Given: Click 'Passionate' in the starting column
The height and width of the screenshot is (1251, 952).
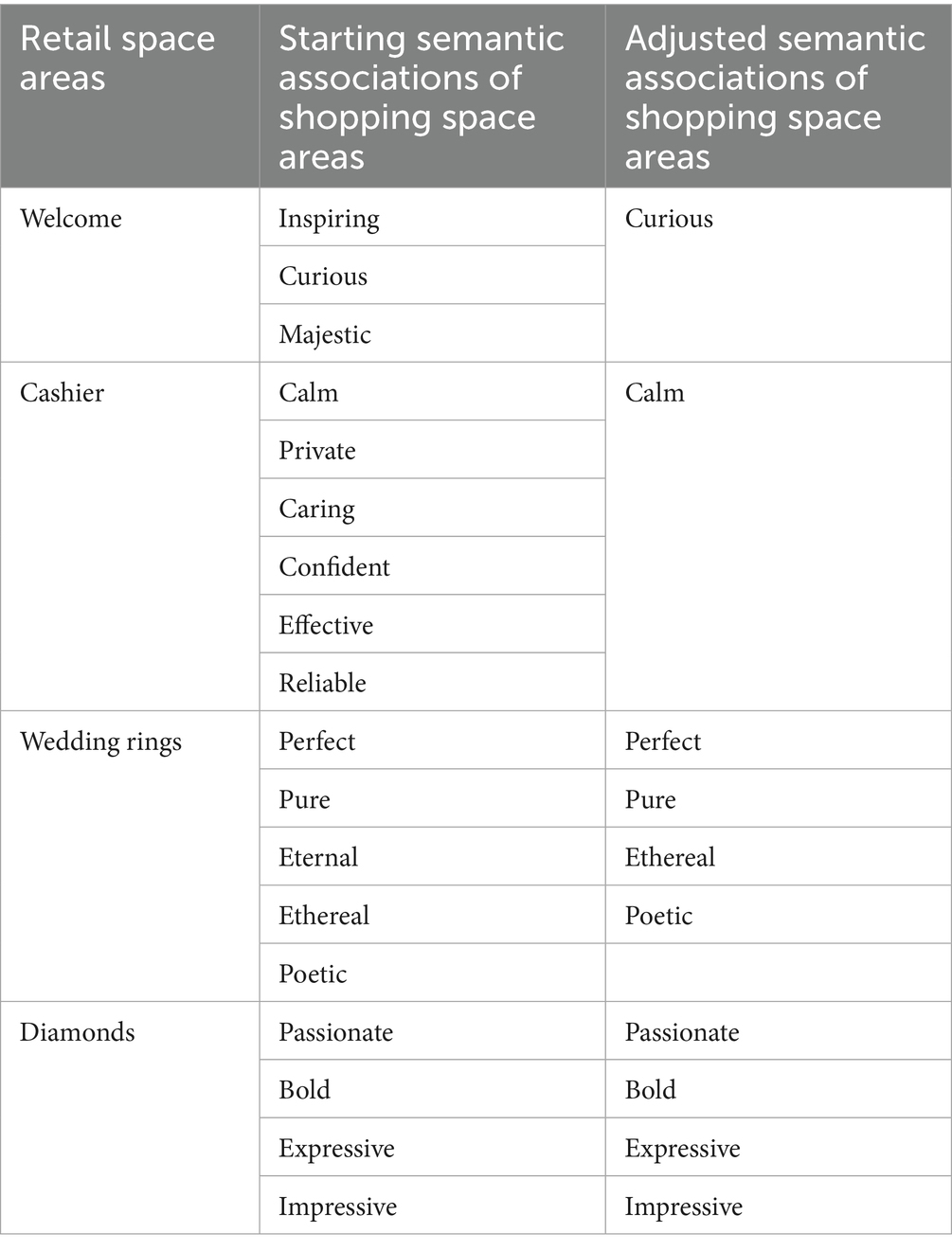Looking at the screenshot, I should point(335,1032).
